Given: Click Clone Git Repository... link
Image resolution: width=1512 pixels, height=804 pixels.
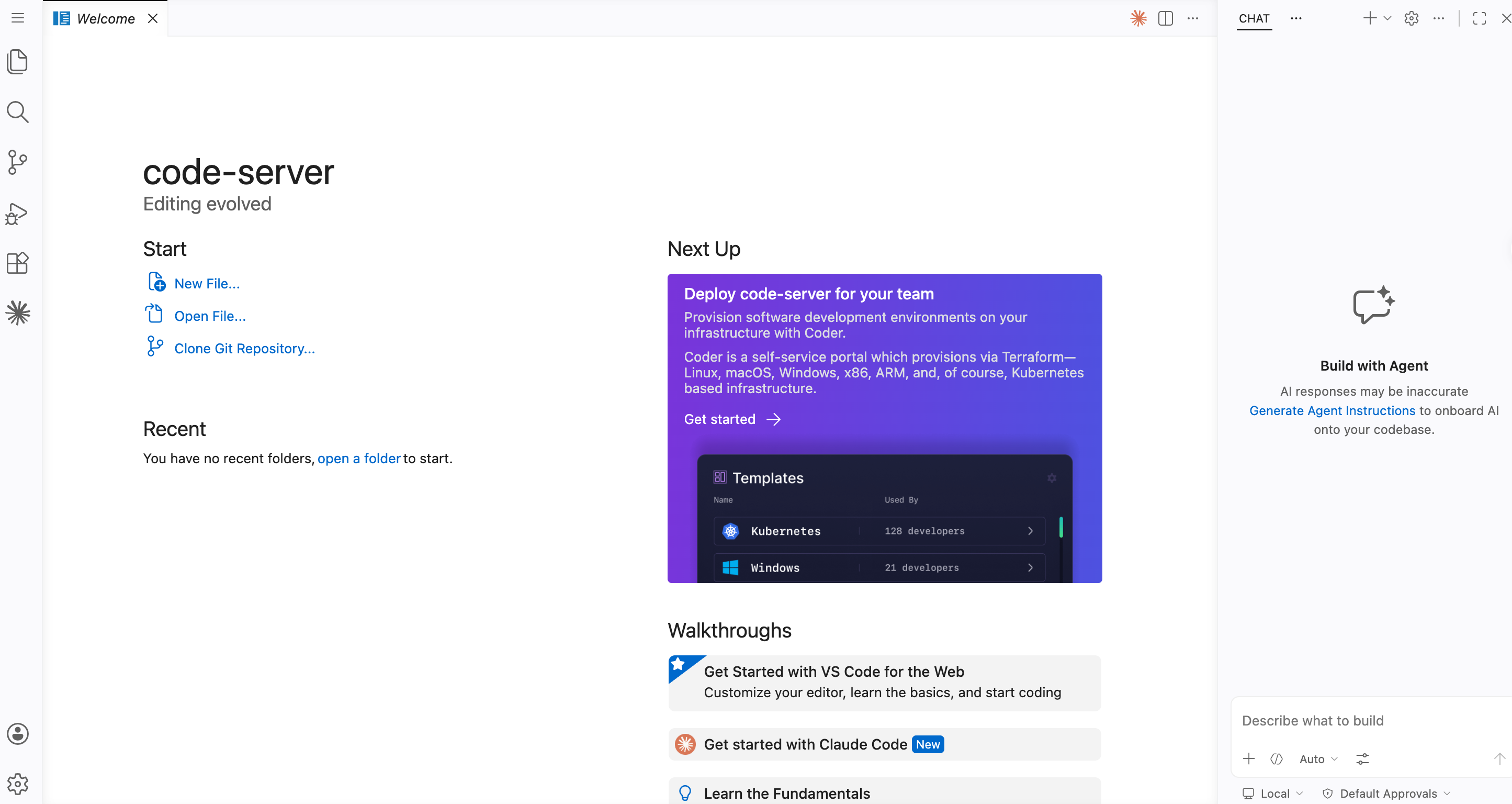Looking at the screenshot, I should coord(245,348).
